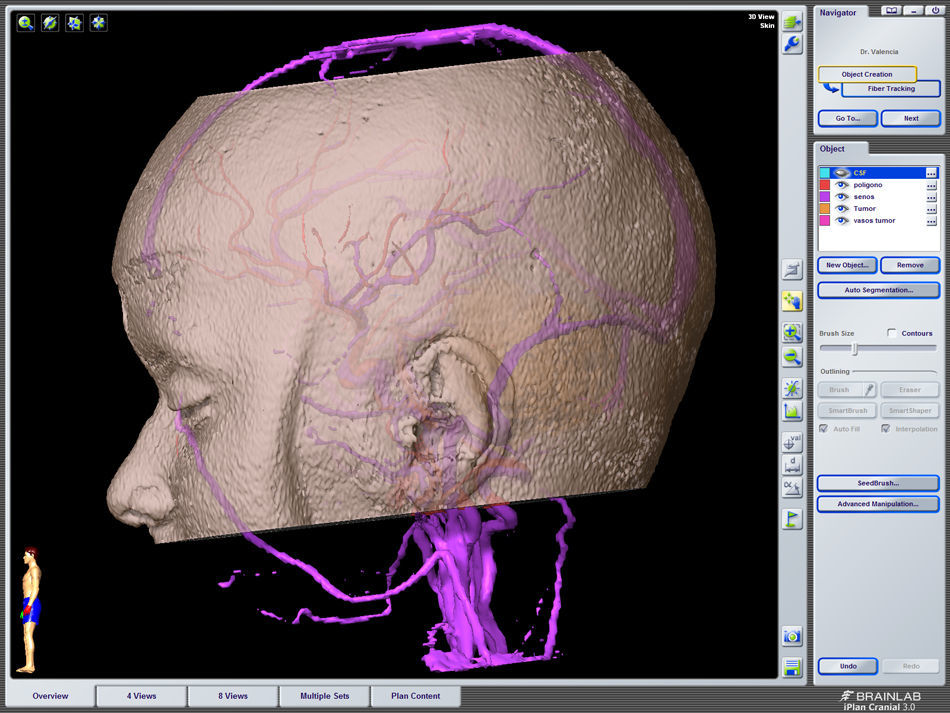
Task: Click the screenshot camera icon
Action: pyautogui.click(x=792, y=636)
